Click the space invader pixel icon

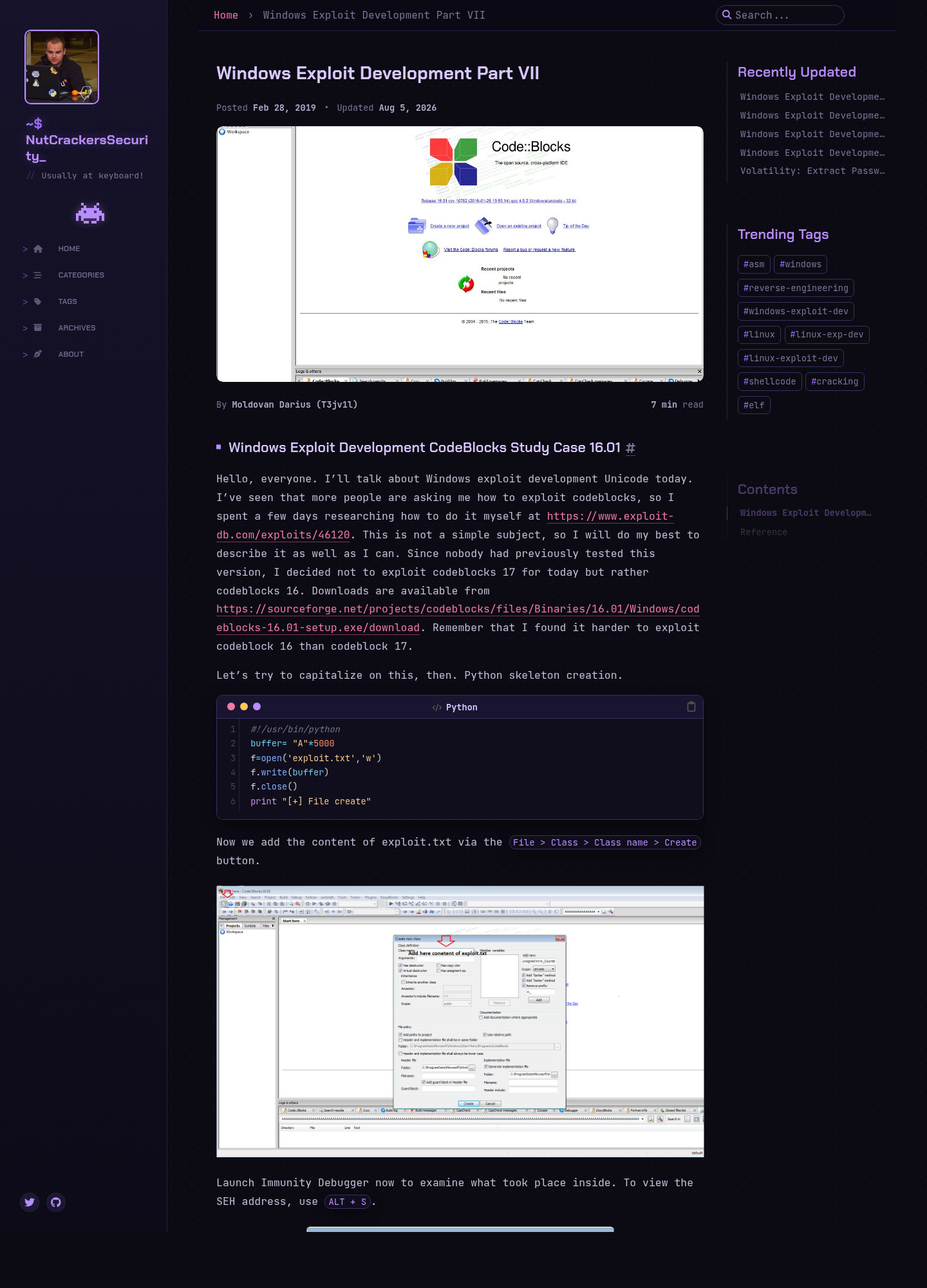90,213
